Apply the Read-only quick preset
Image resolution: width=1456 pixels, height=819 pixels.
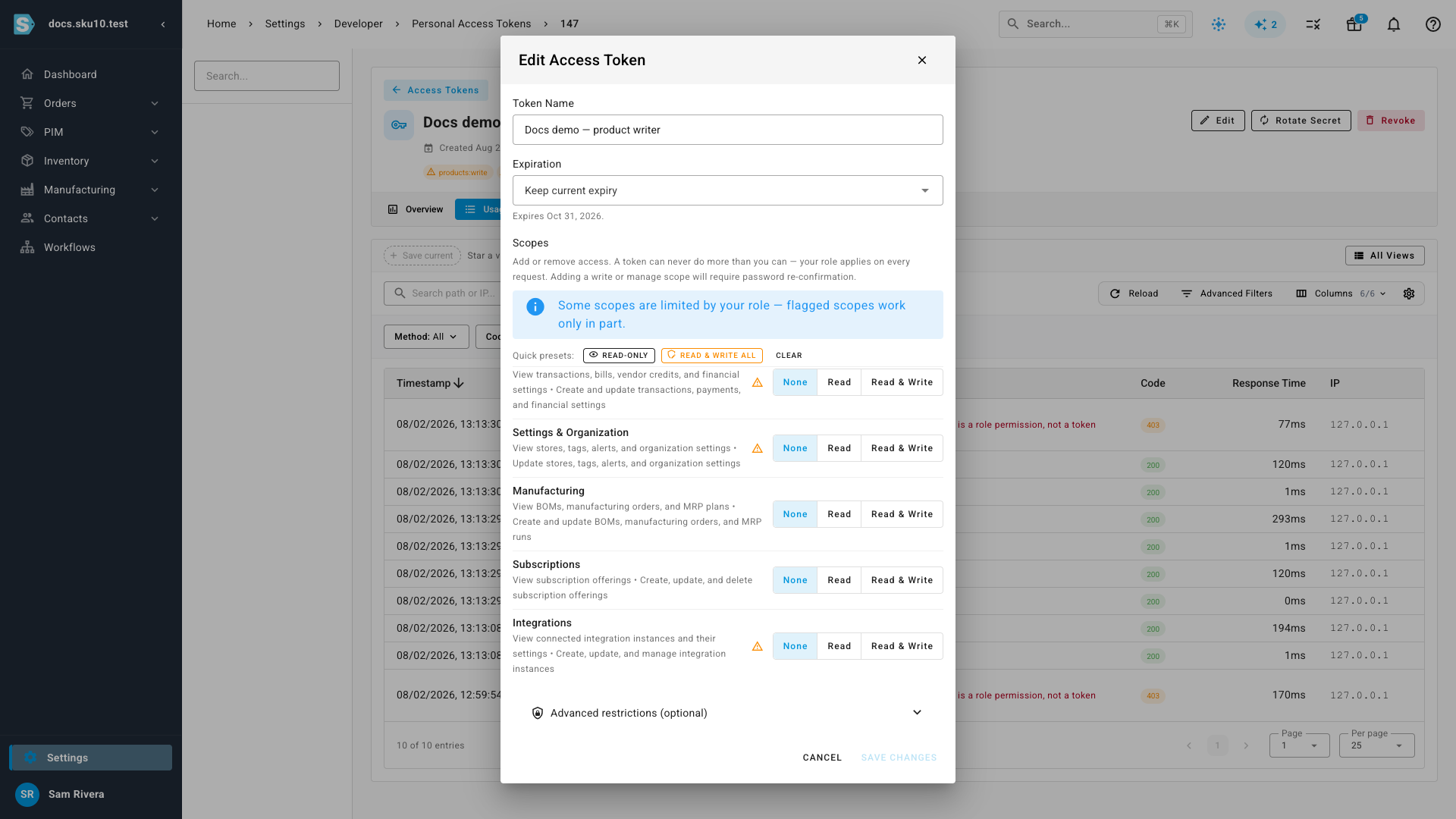(619, 355)
